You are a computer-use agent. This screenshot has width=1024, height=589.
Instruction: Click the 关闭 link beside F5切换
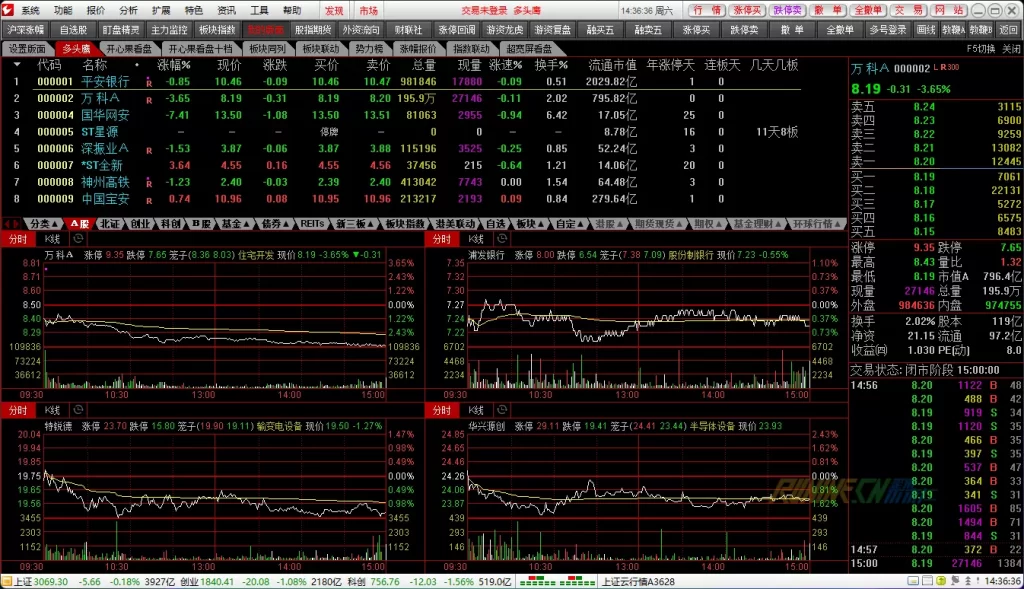pyautogui.click(x=1011, y=48)
